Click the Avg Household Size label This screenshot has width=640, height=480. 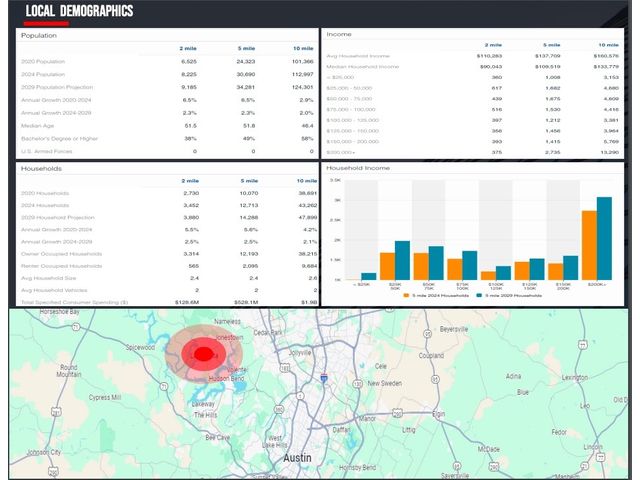tap(48, 278)
